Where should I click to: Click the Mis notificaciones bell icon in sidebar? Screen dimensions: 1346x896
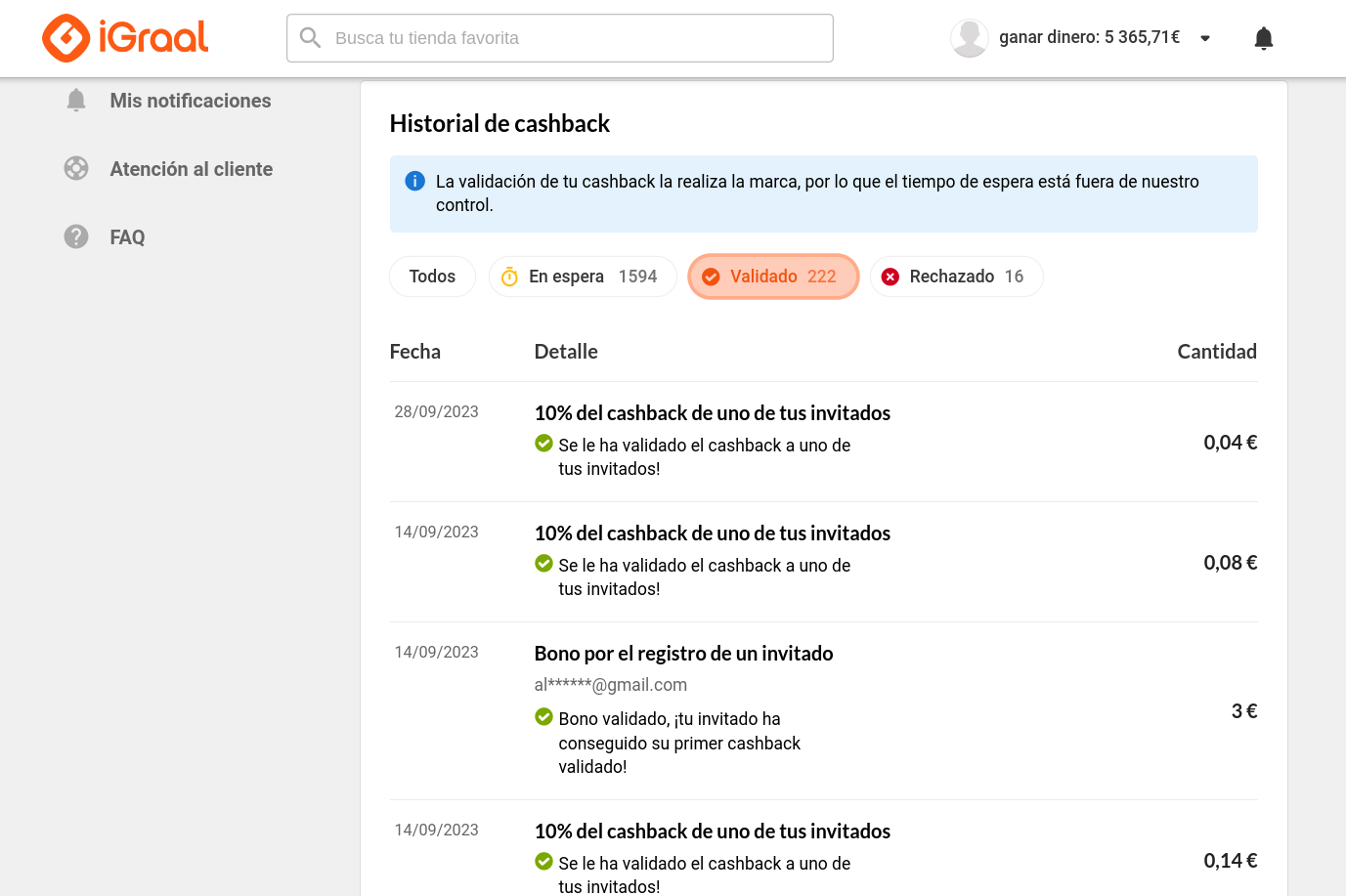point(76,100)
